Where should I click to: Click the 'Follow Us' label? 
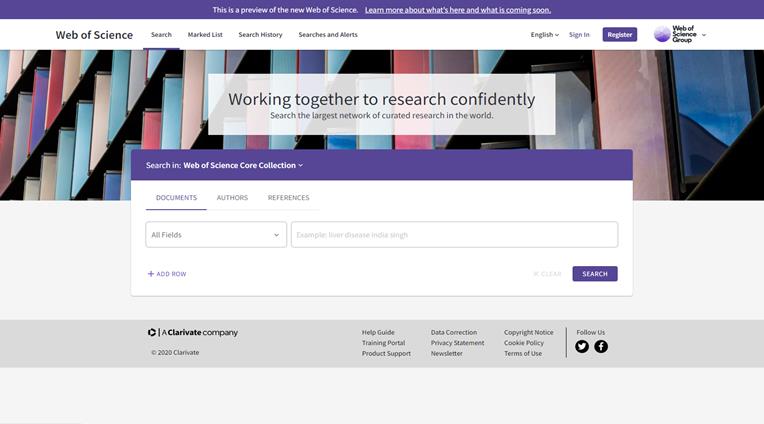point(591,332)
